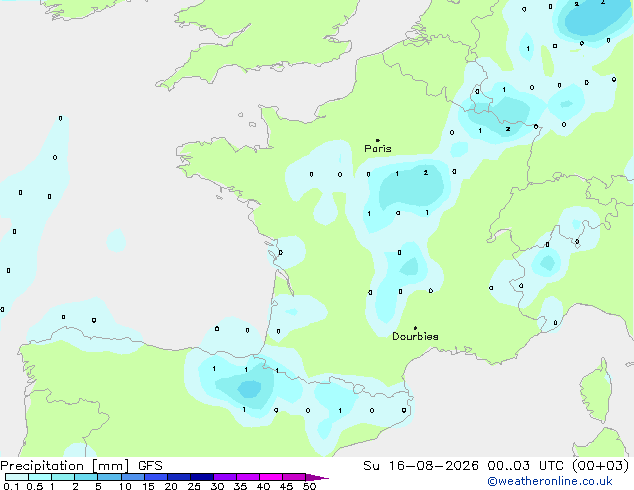The height and width of the screenshot is (490, 634).
Task: Click the 'GFS' model label
Action: [x=150, y=466]
